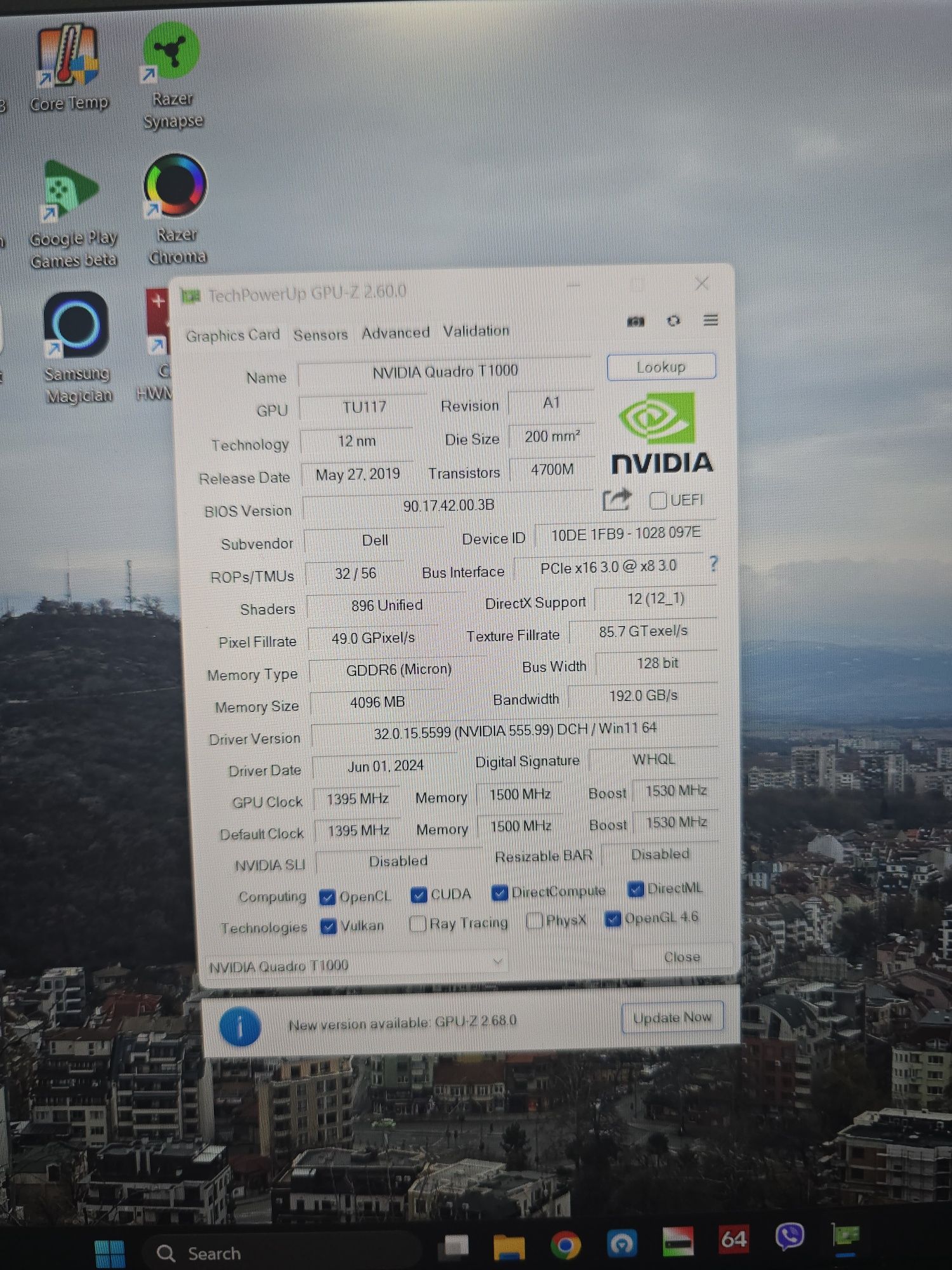Launch Razer Synapse from the desktop
This screenshot has width=952, height=1270.
tap(173, 75)
